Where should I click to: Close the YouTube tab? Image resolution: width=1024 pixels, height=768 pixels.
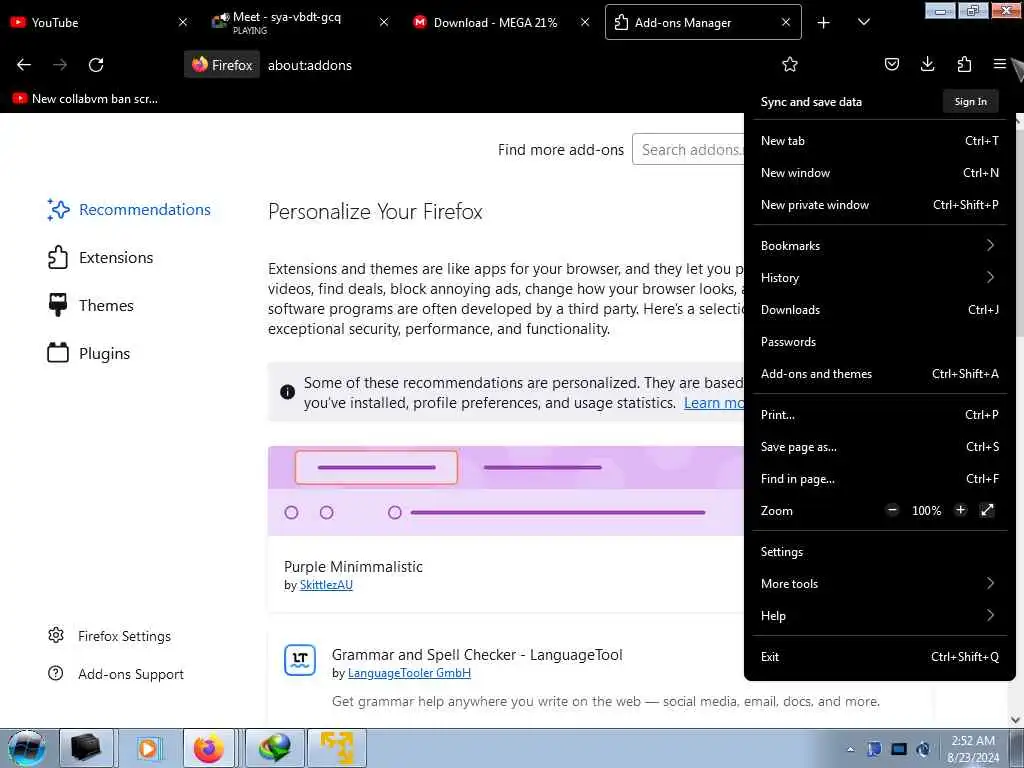[183, 22]
